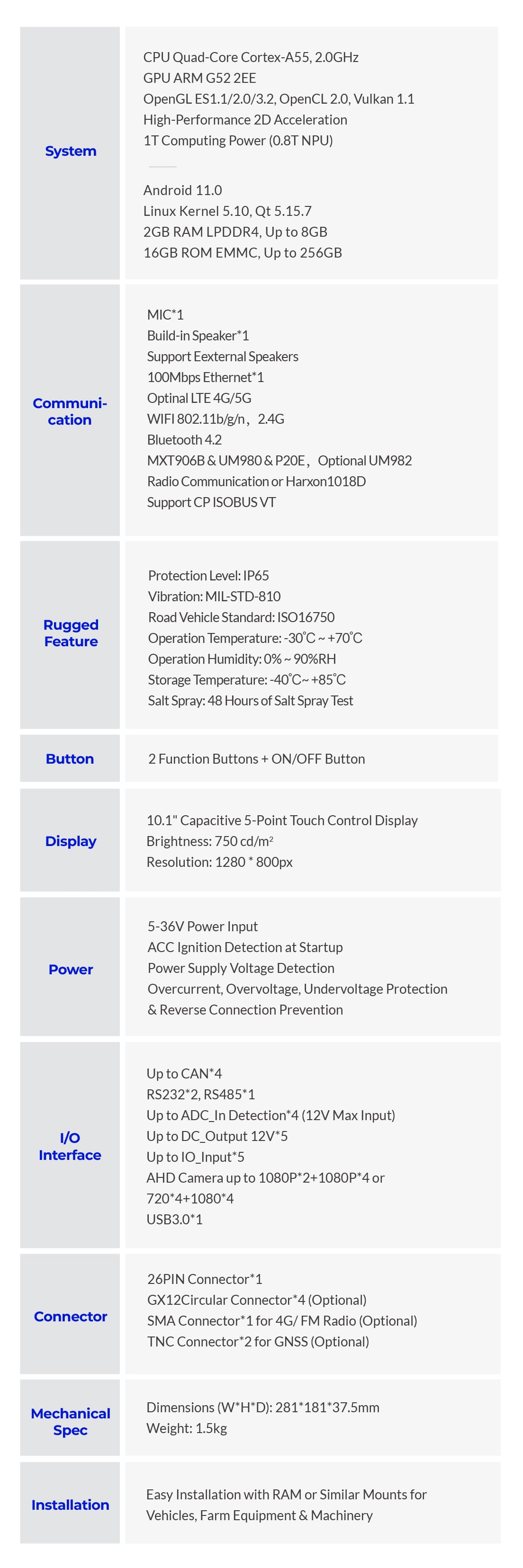The width and height of the screenshot is (523, 1568).
Task: Click the 5-36V Power Input text
Action: tap(203, 927)
